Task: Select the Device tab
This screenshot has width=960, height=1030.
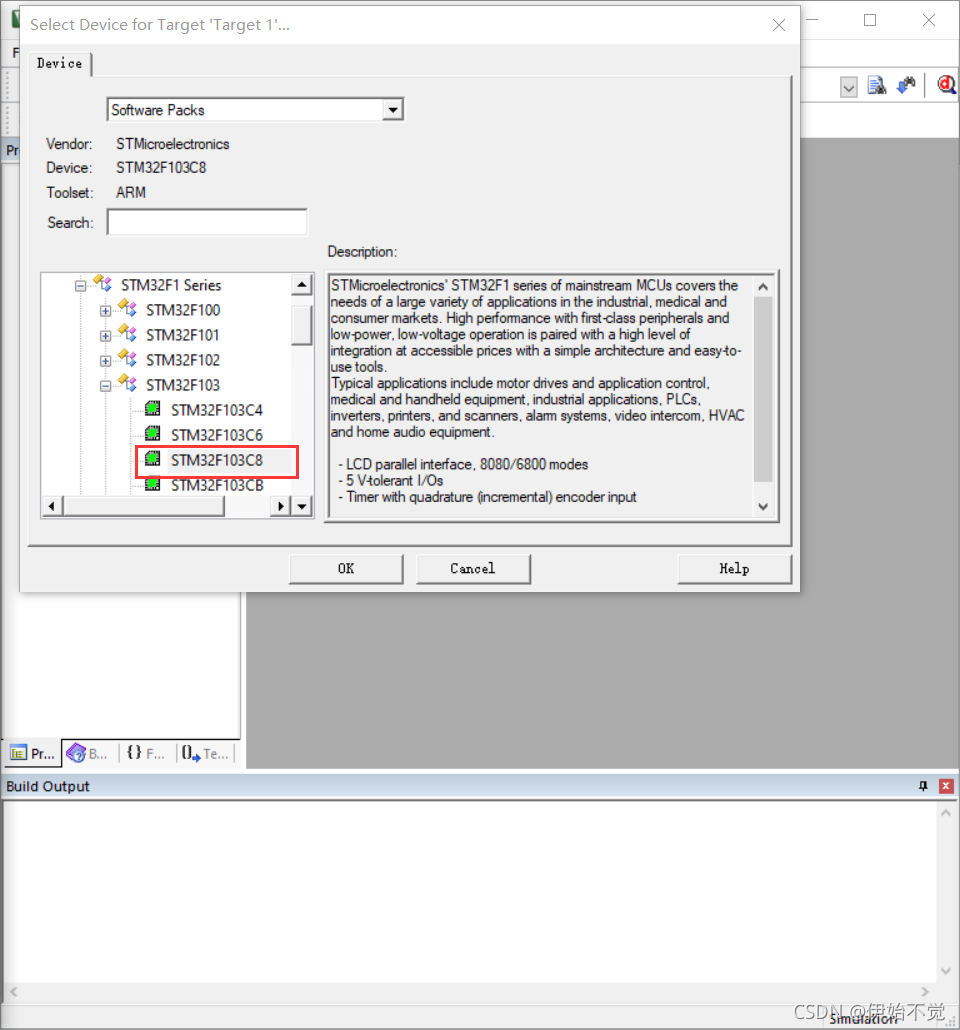Action: pos(60,64)
